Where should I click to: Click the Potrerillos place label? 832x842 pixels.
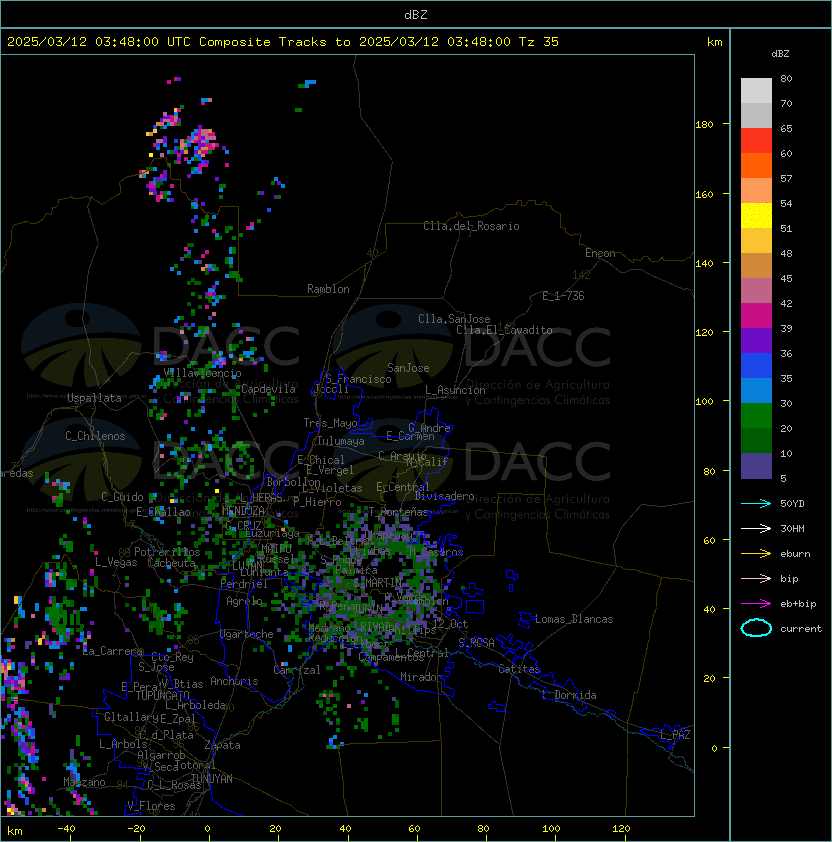click(x=167, y=551)
